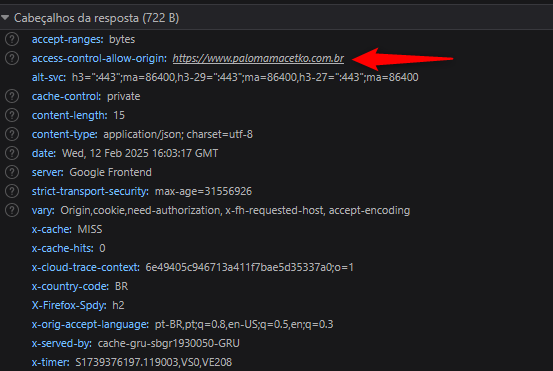
Task: Select the x-cache-hits value 0
Action: pos(102,249)
